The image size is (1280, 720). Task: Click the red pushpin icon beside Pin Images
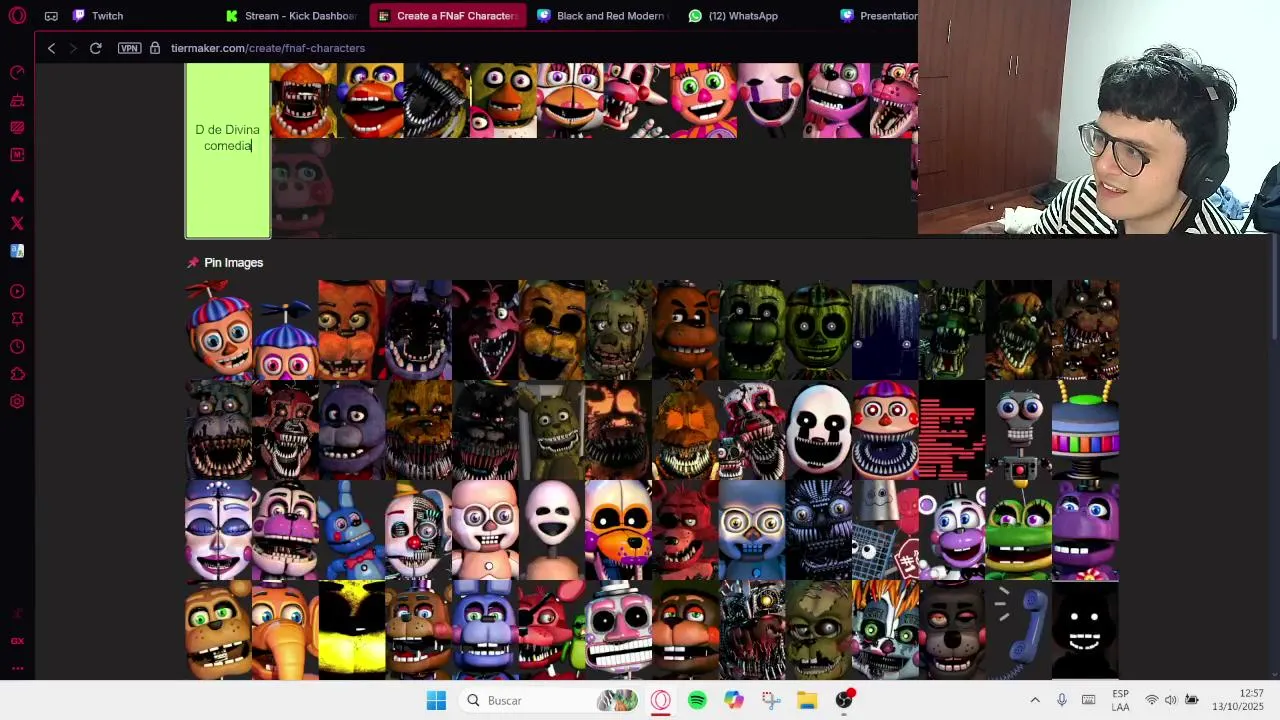pos(193,263)
